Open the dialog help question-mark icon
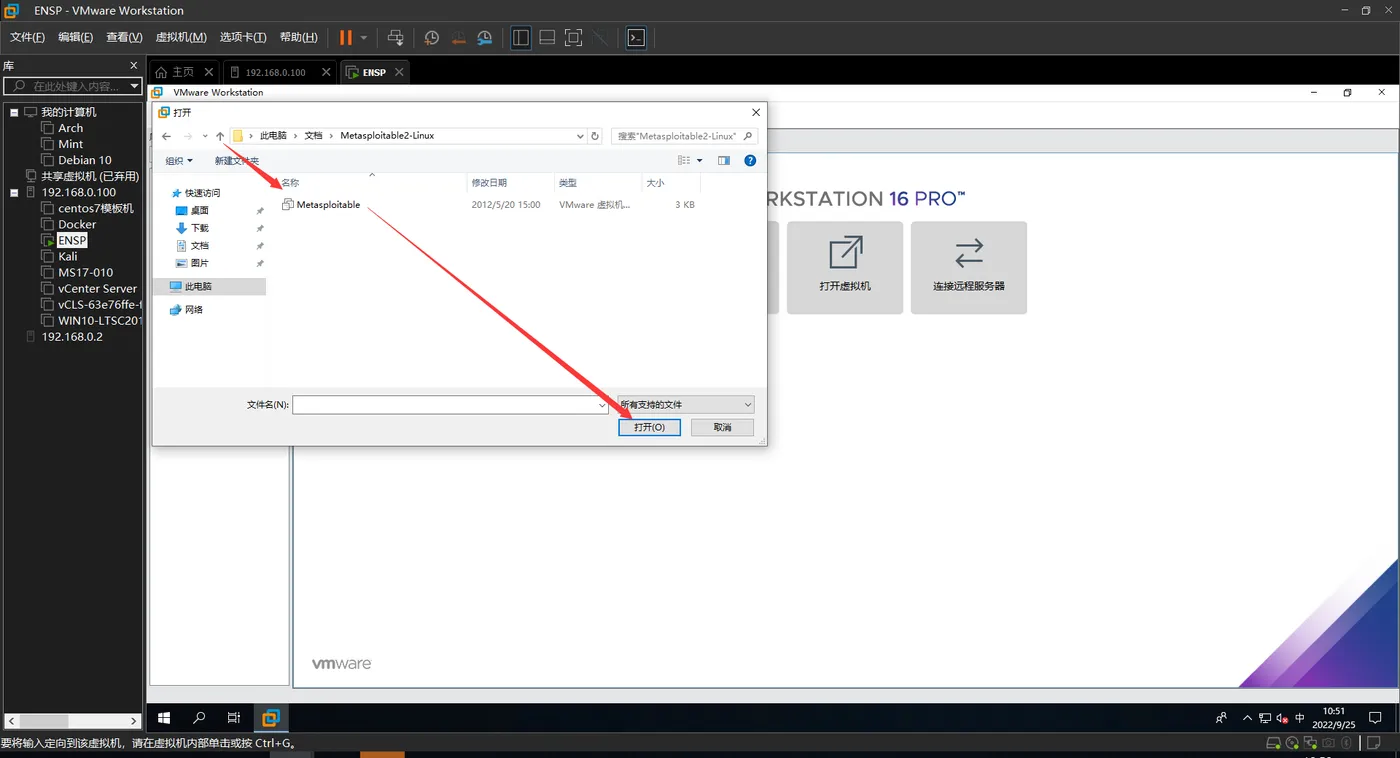The image size is (1400, 758). point(750,161)
